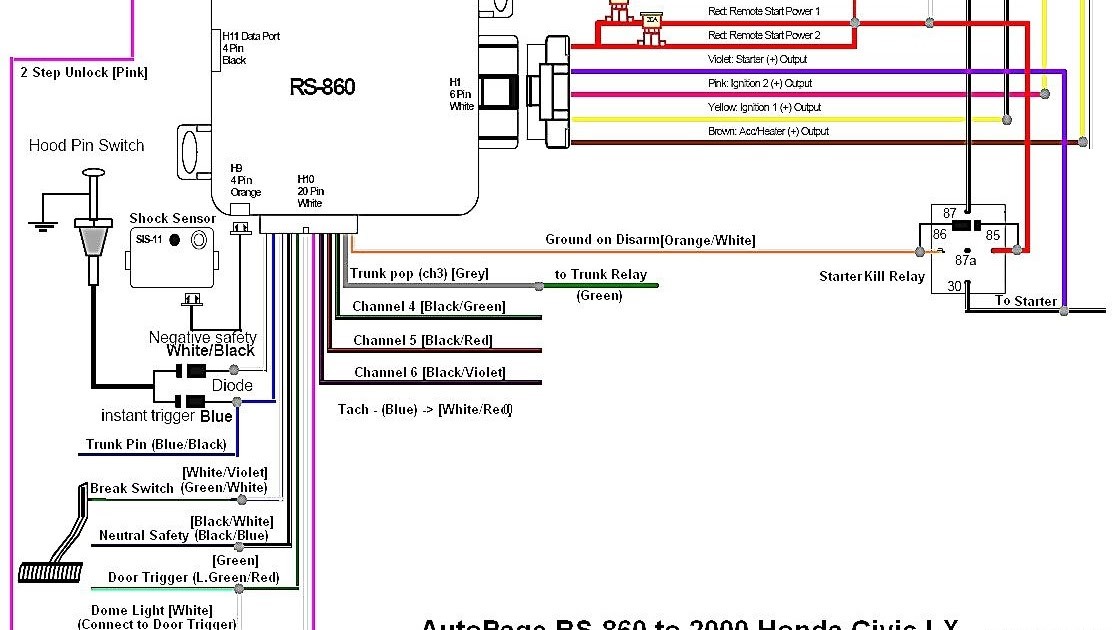Click the word 'Diode' between the diodes
The image size is (1113, 630).
coord(232,385)
